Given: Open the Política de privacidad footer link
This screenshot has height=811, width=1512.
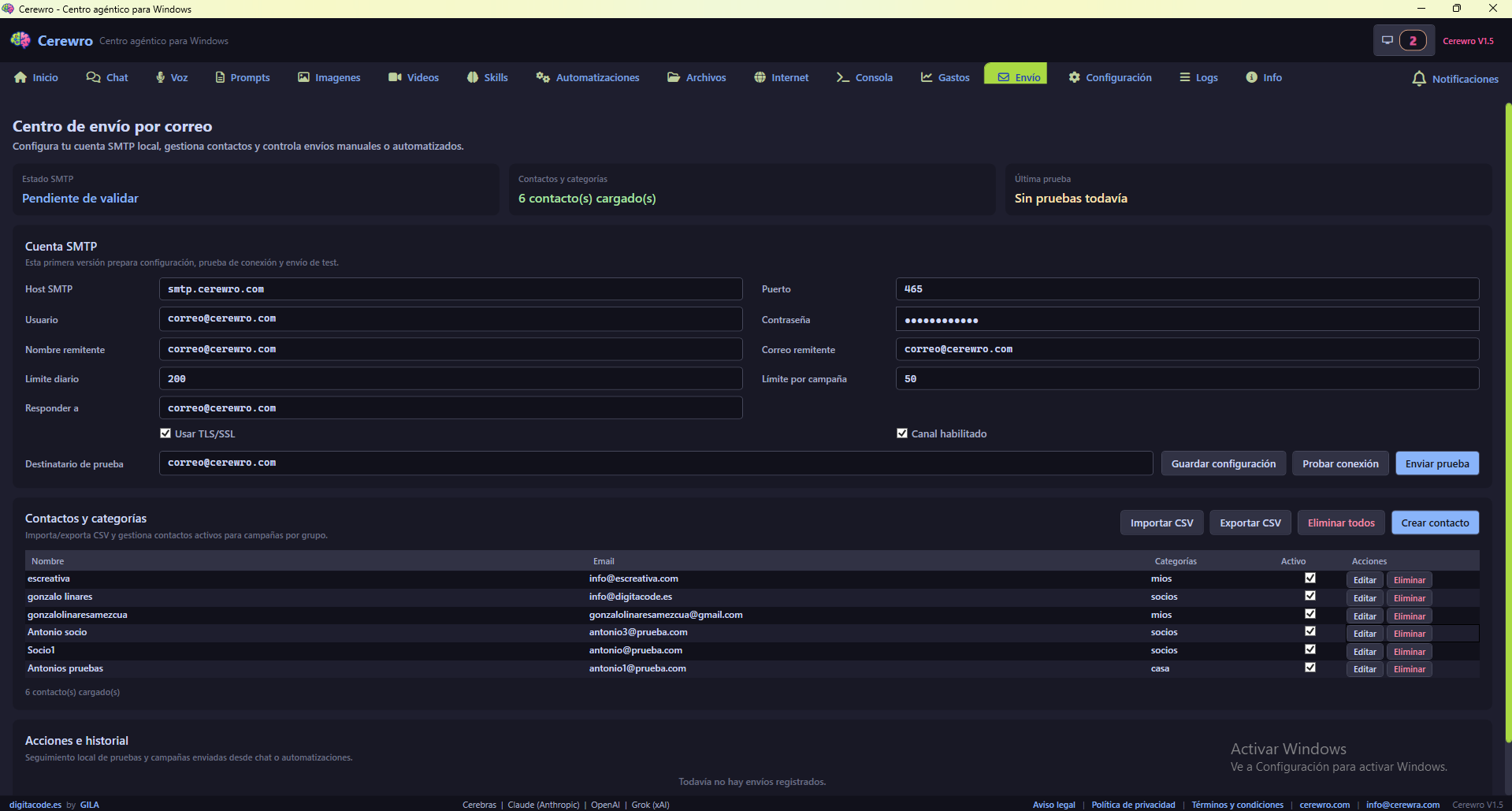Looking at the screenshot, I should [x=1133, y=805].
